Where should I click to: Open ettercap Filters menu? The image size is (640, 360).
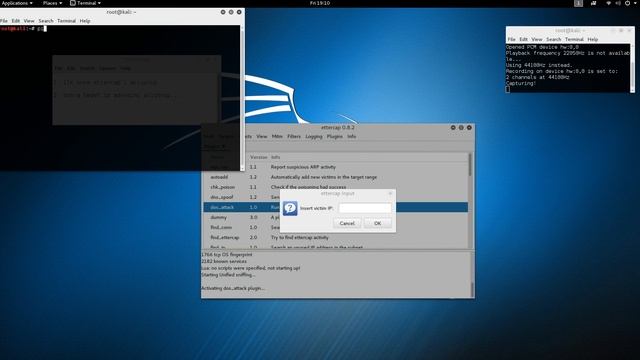click(294, 136)
